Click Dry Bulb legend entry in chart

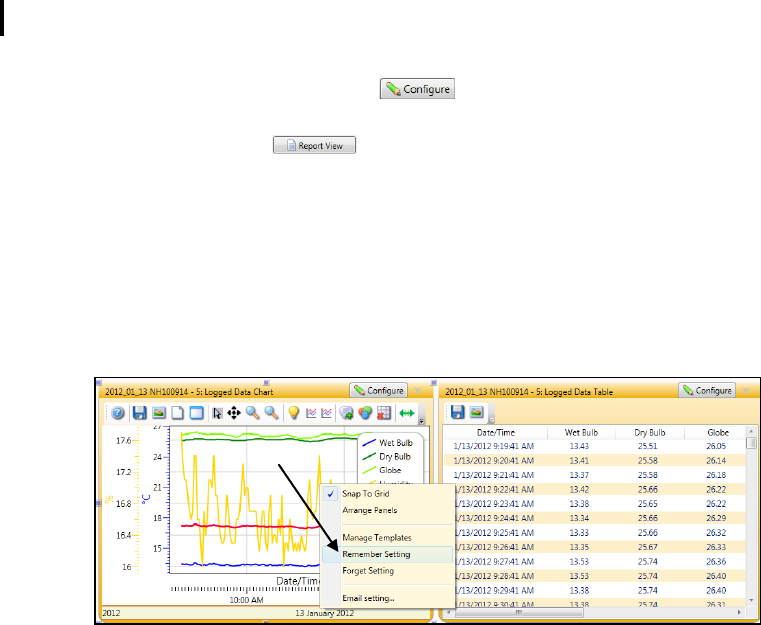pyautogui.click(x=387, y=456)
